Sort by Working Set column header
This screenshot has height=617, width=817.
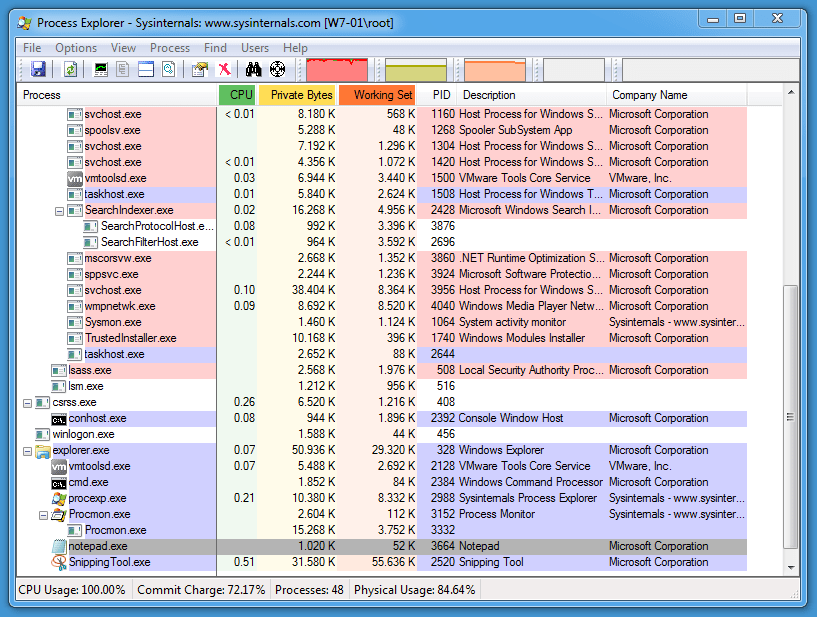coord(382,95)
